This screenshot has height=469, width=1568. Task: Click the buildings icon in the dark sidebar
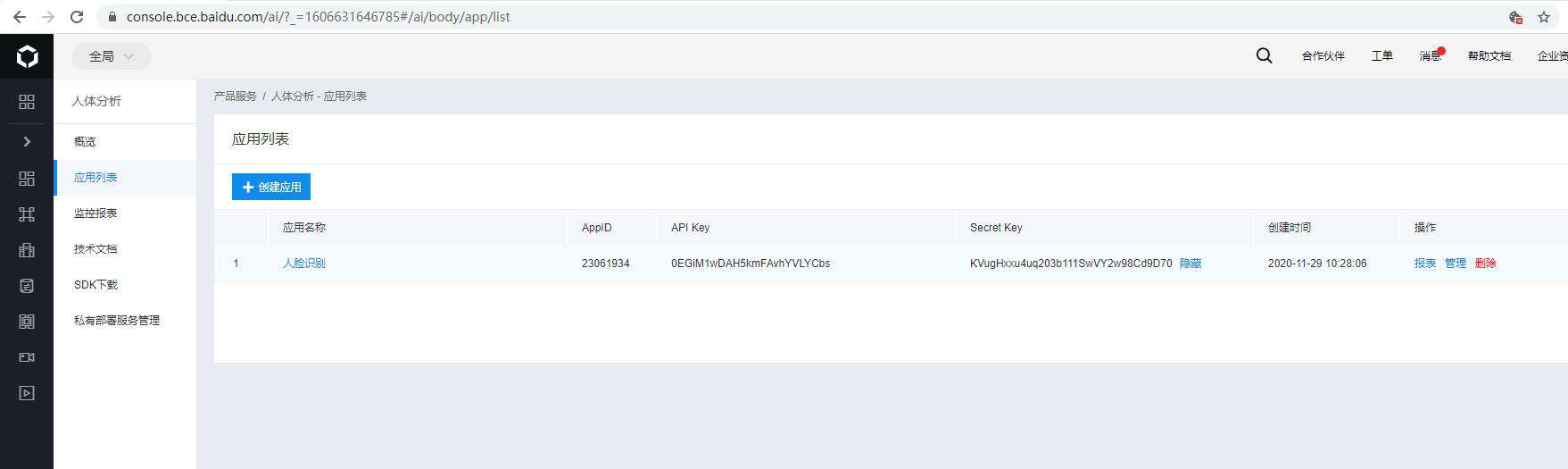tap(27, 250)
